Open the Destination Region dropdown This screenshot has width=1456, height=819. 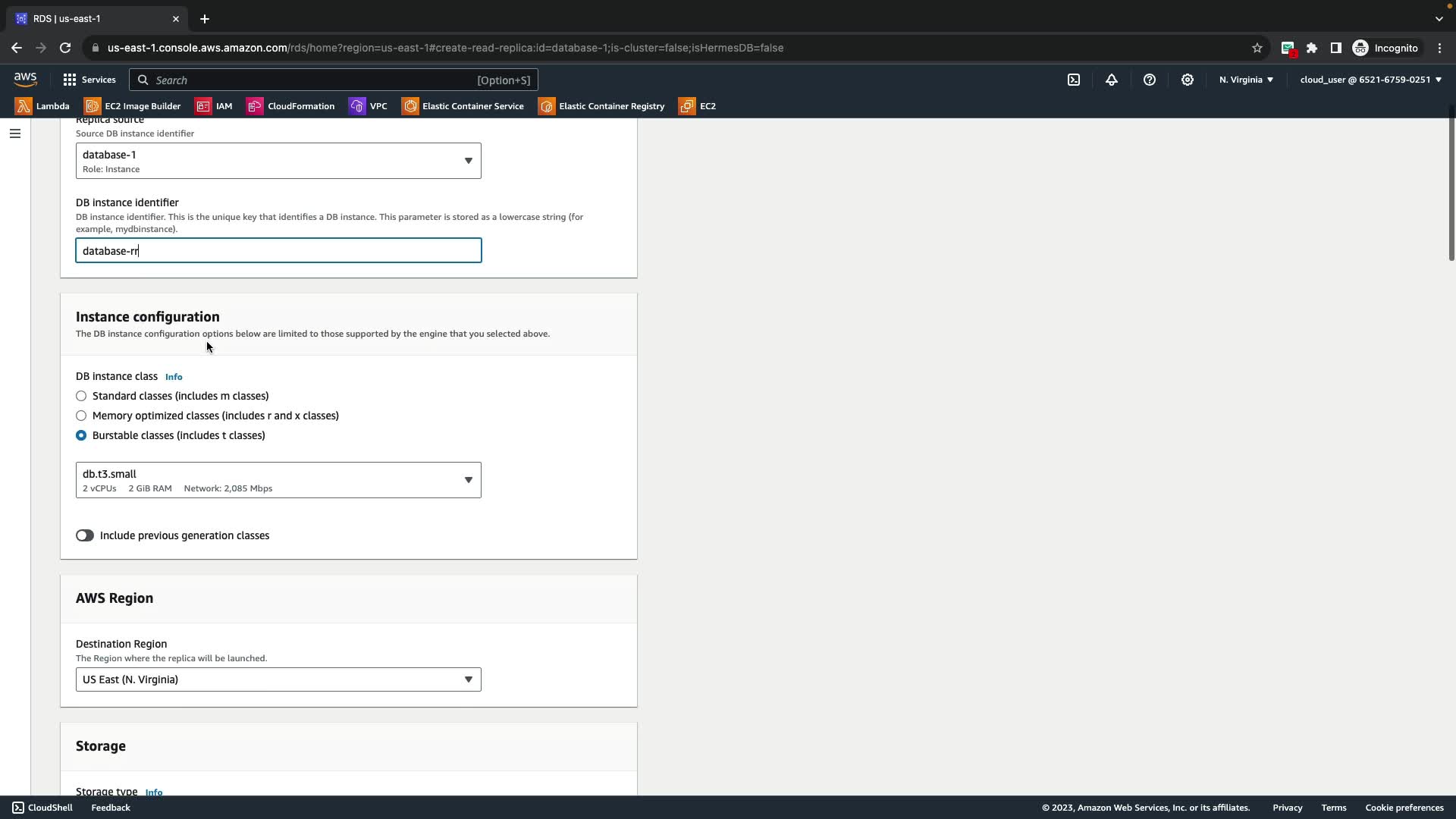(x=278, y=679)
